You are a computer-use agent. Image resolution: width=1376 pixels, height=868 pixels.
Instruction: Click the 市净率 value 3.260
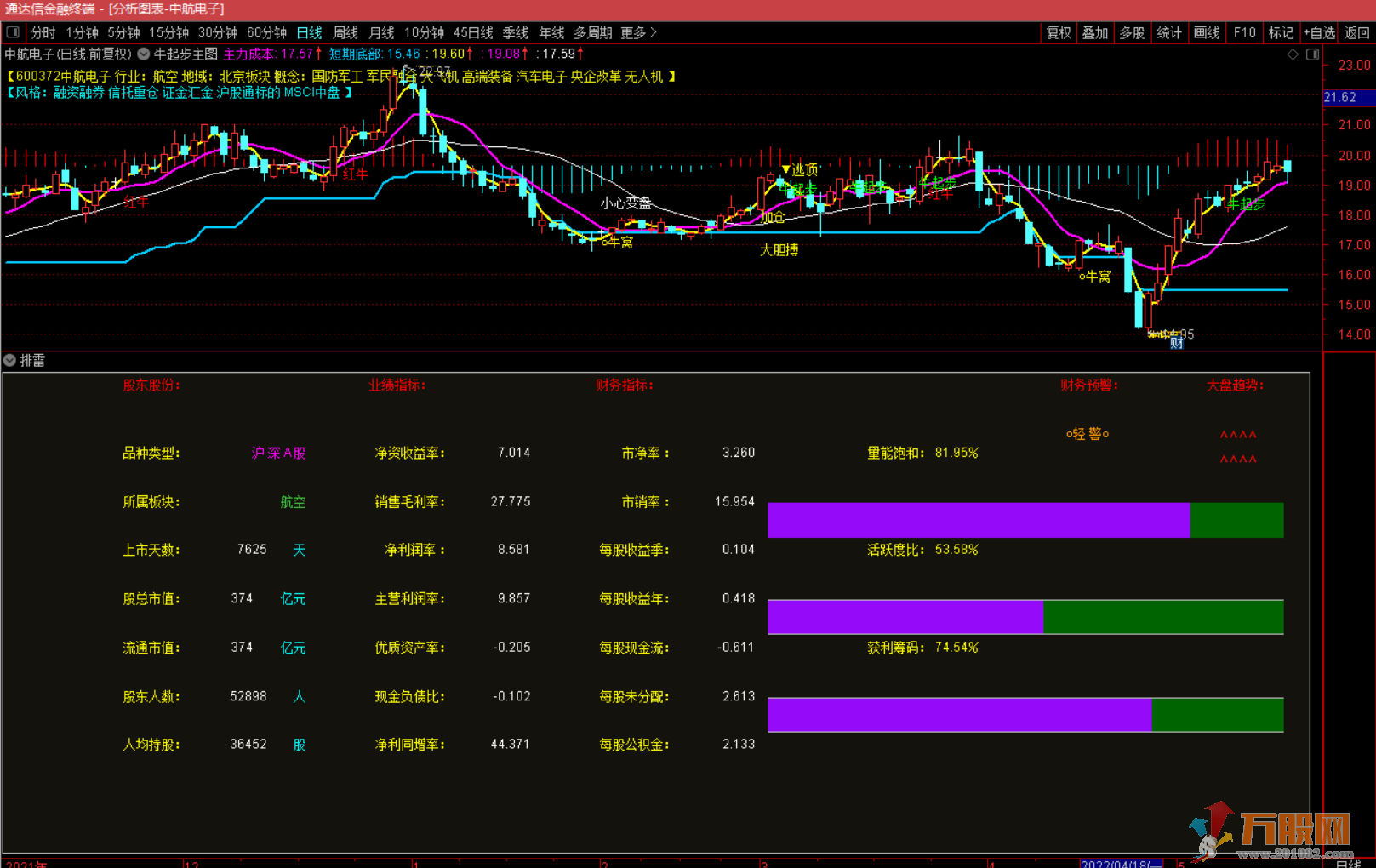tap(739, 453)
